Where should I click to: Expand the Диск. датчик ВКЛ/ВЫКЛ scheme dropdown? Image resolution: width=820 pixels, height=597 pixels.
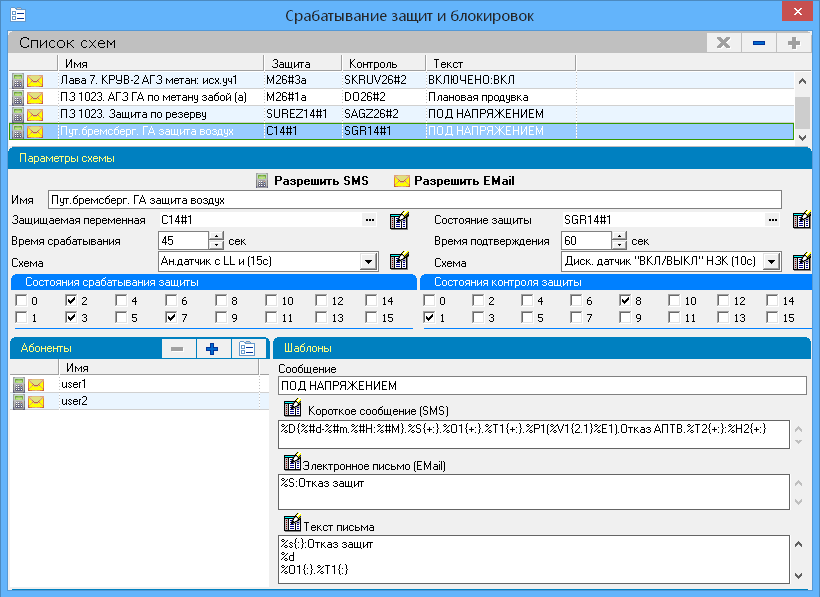pyautogui.click(x=771, y=261)
